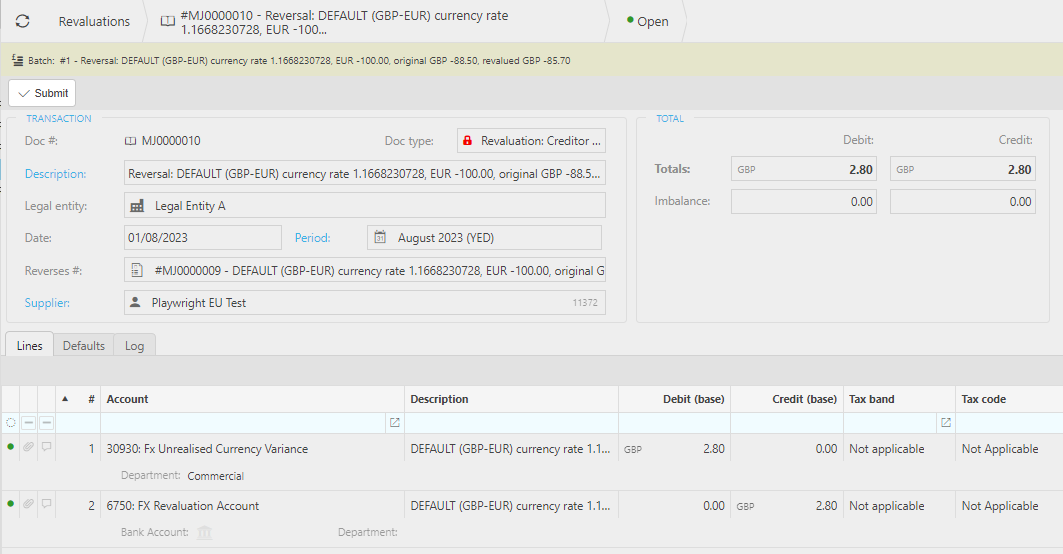Image resolution: width=1063 pixels, height=554 pixels.
Task: Click the Credit (base) column filter box
Action: pyautogui.click(x=787, y=422)
